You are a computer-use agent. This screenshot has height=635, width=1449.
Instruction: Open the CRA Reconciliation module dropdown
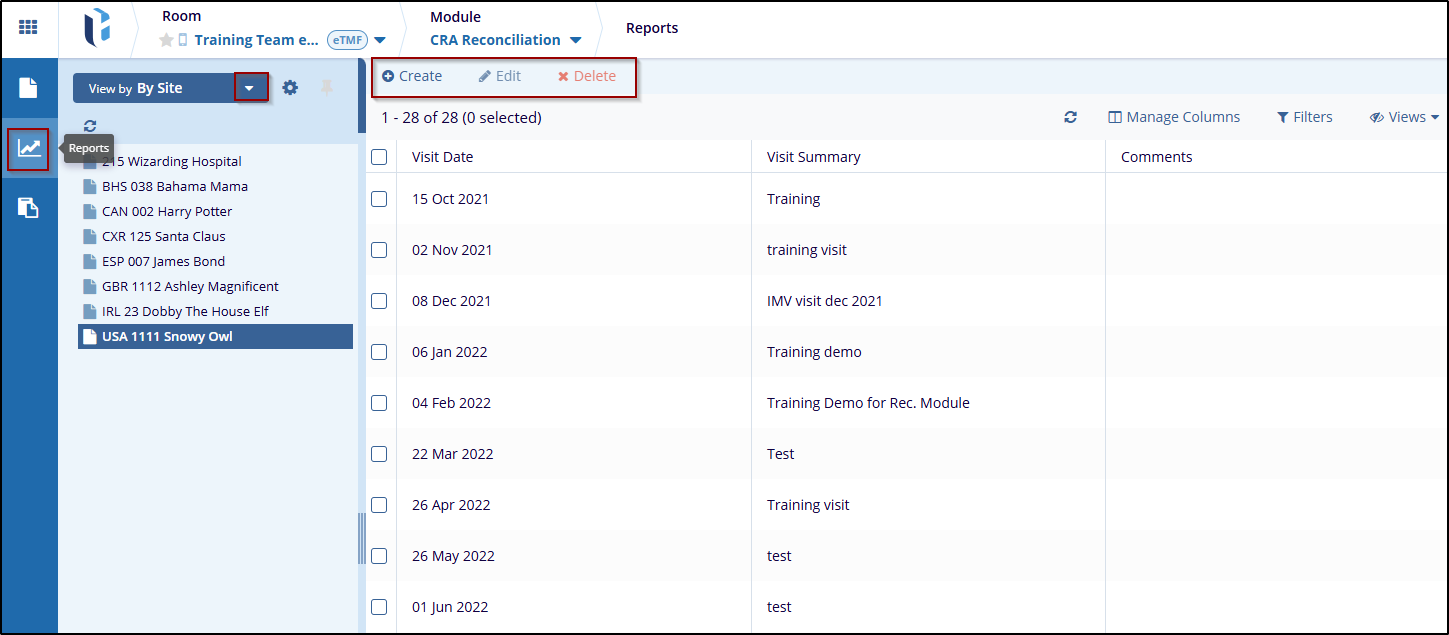point(575,40)
